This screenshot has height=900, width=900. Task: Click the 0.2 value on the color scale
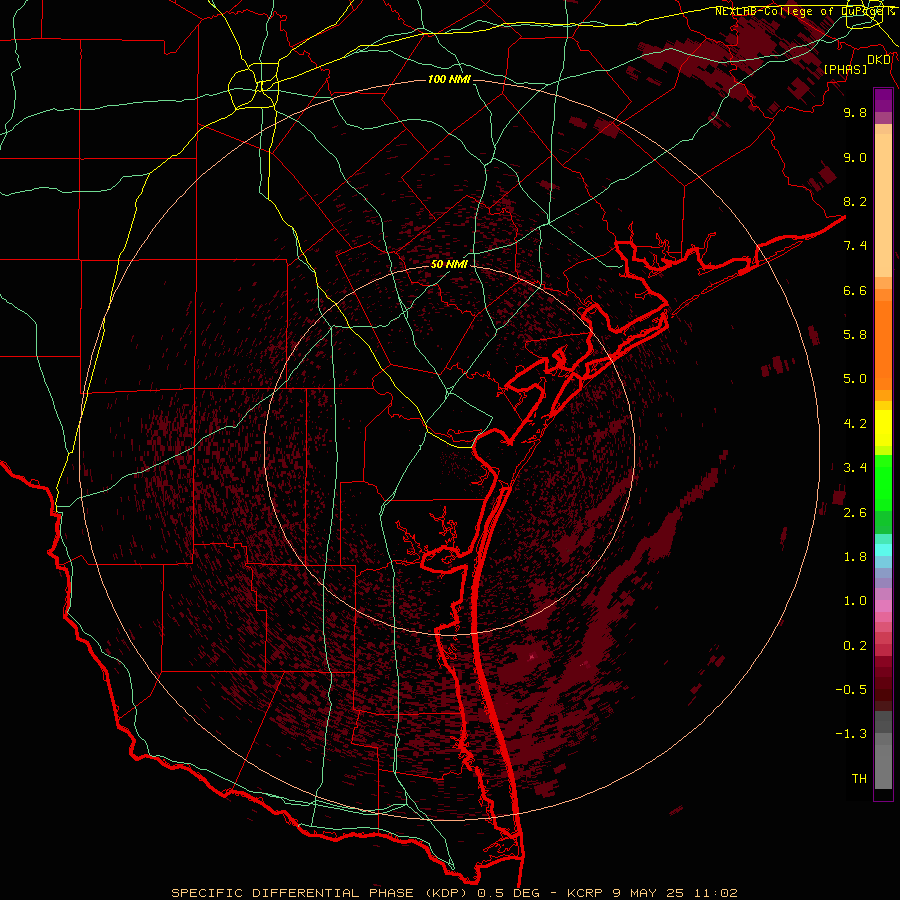(855, 646)
